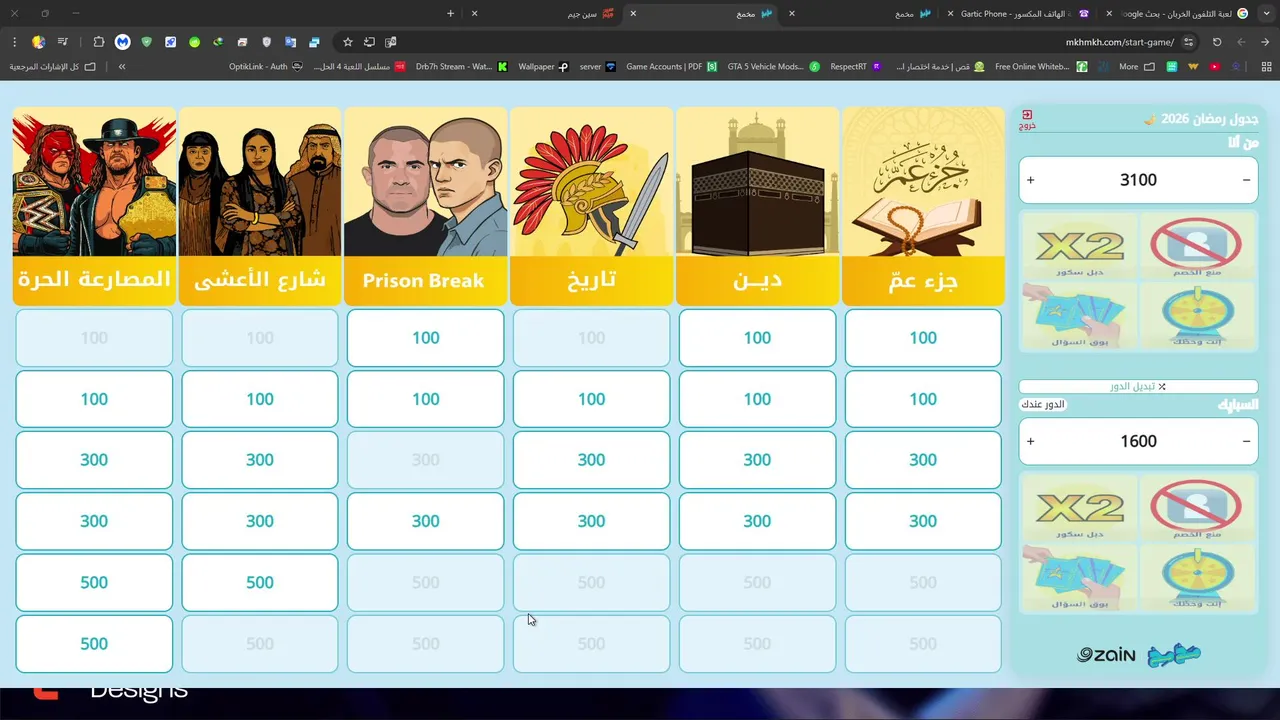Click the YouTube bookmark icon
Image resolution: width=1280 pixels, height=720 pixels.
(1215, 67)
